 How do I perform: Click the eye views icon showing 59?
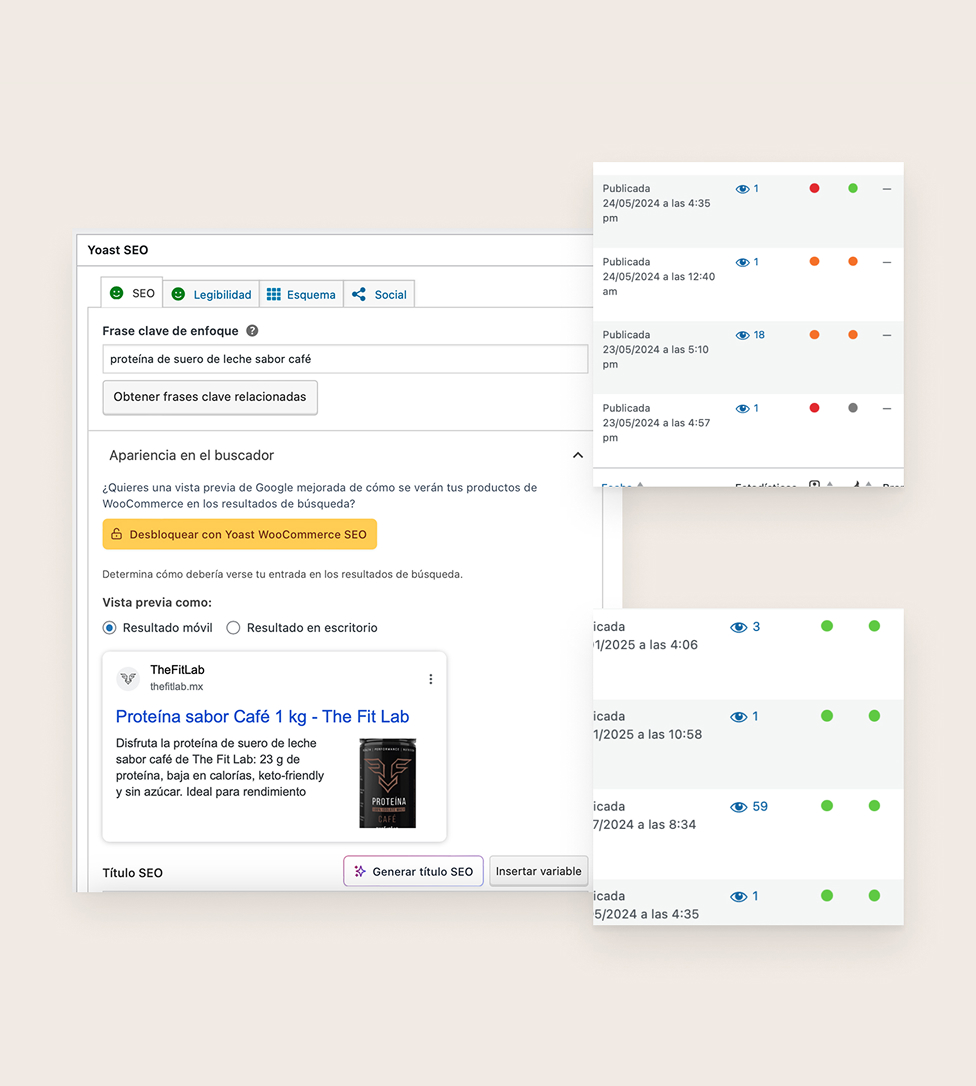pyautogui.click(x=739, y=807)
